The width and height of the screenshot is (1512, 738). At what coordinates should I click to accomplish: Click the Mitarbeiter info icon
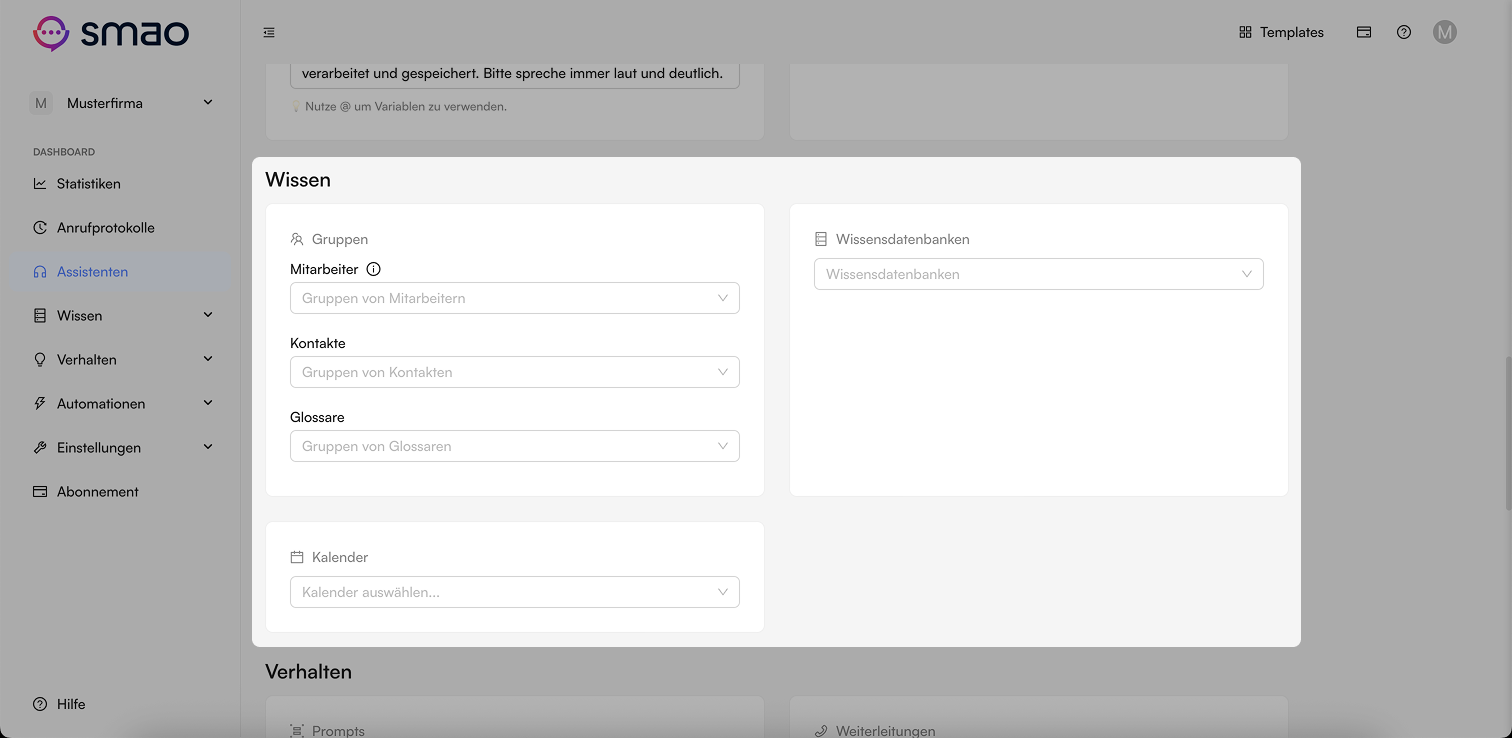(374, 269)
